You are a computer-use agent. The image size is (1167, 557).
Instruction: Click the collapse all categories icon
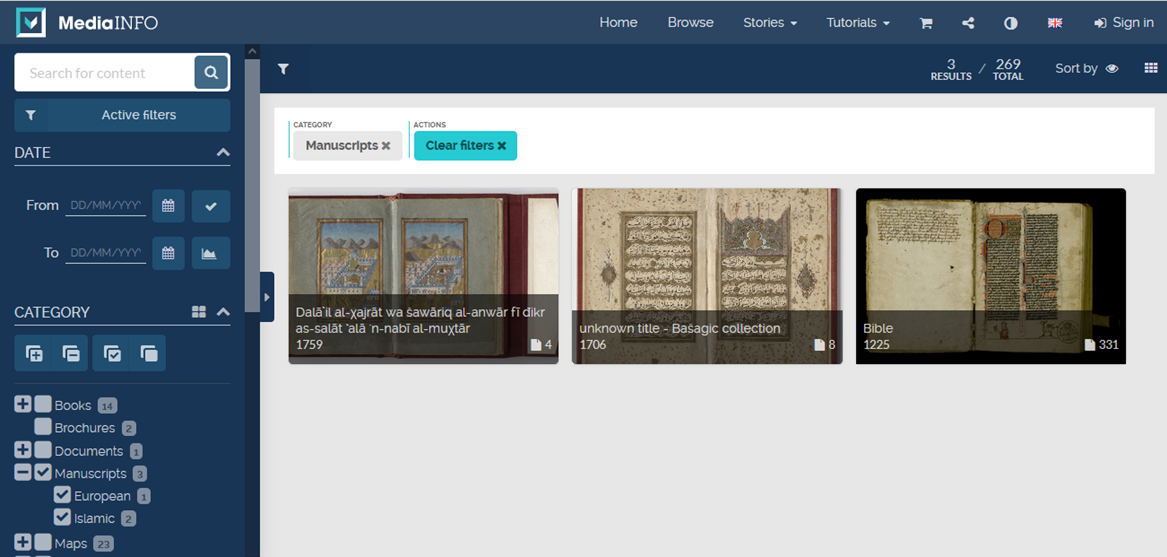pos(71,353)
